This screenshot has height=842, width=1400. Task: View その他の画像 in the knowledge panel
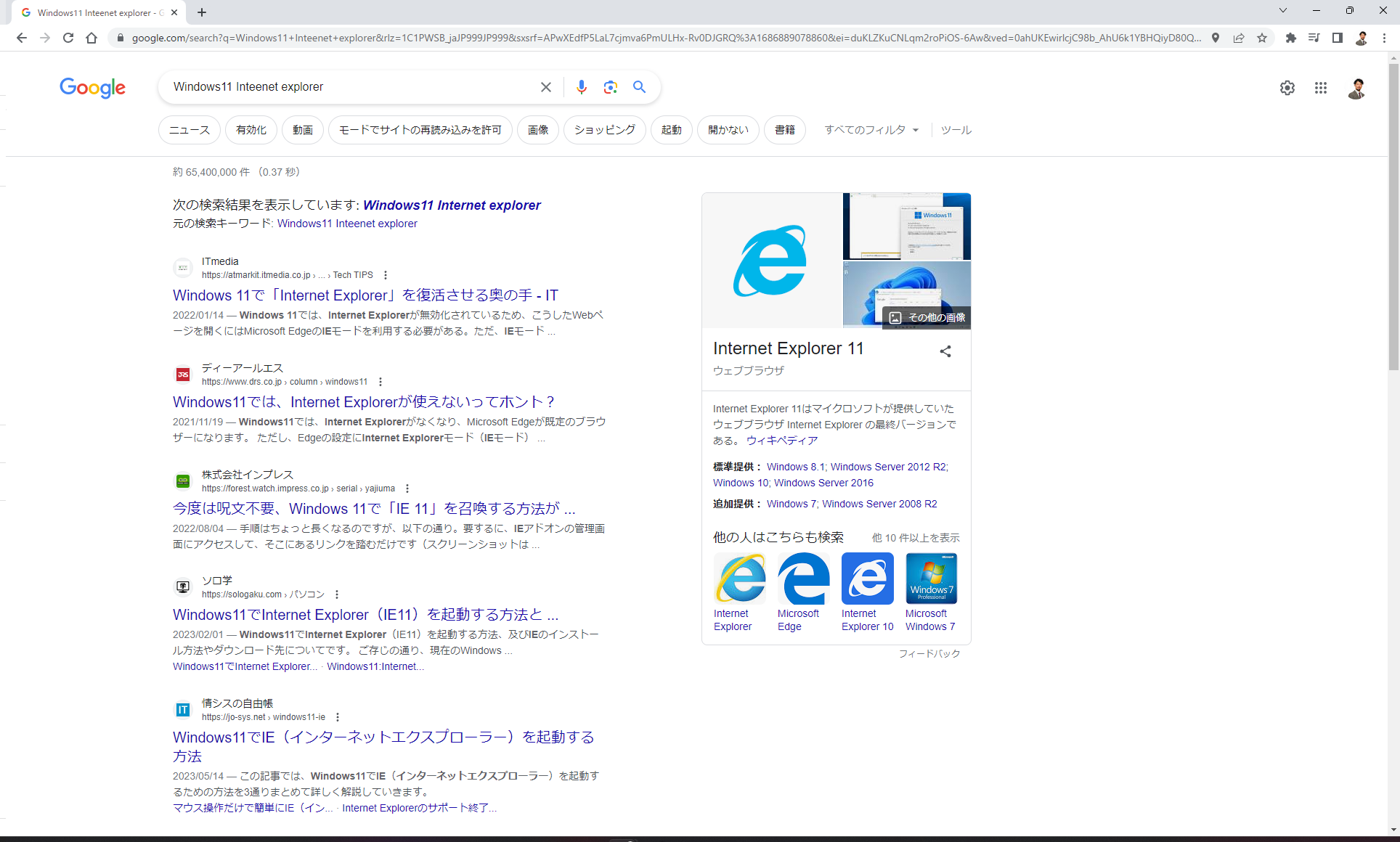click(x=930, y=316)
